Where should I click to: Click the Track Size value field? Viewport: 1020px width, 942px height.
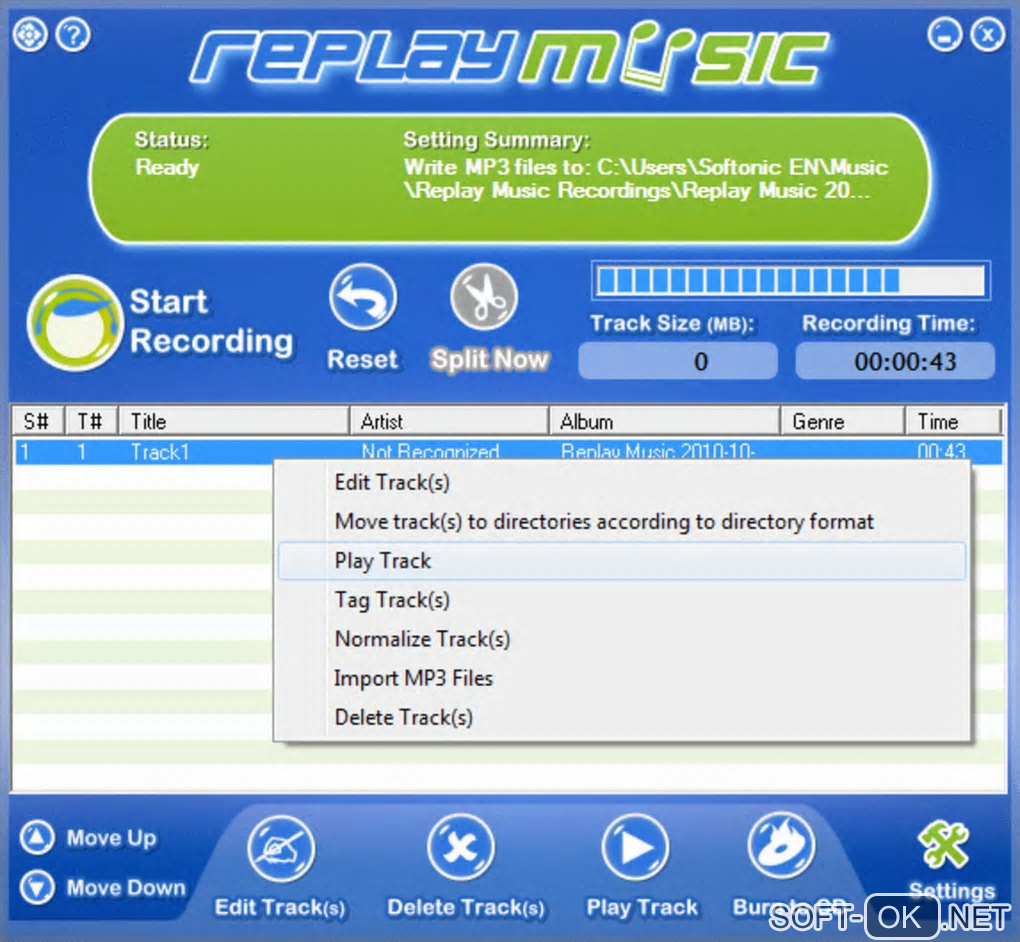pyautogui.click(x=678, y=361)
